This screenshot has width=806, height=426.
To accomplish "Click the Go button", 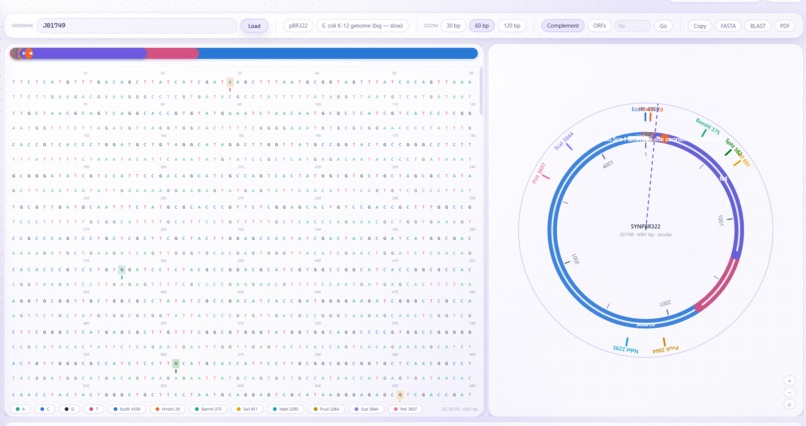I will pos(663,26).
